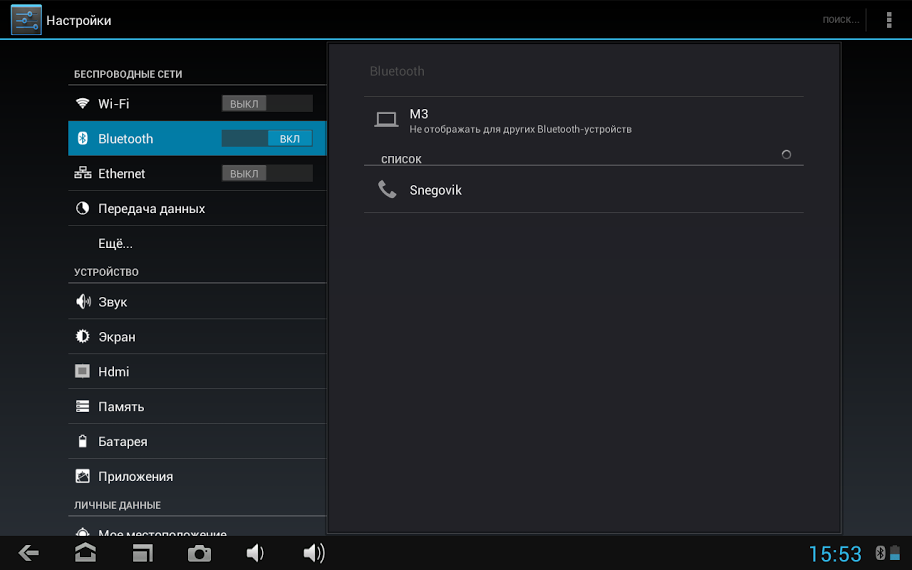Screen dimensions: 912x570
Task: Turn off the Bluetooth ВКЛ switch
Action: point(267,138)
